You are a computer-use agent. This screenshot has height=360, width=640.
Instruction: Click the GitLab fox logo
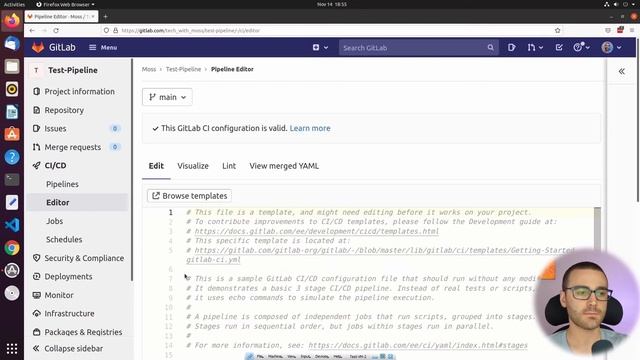(x=38, y=47)
